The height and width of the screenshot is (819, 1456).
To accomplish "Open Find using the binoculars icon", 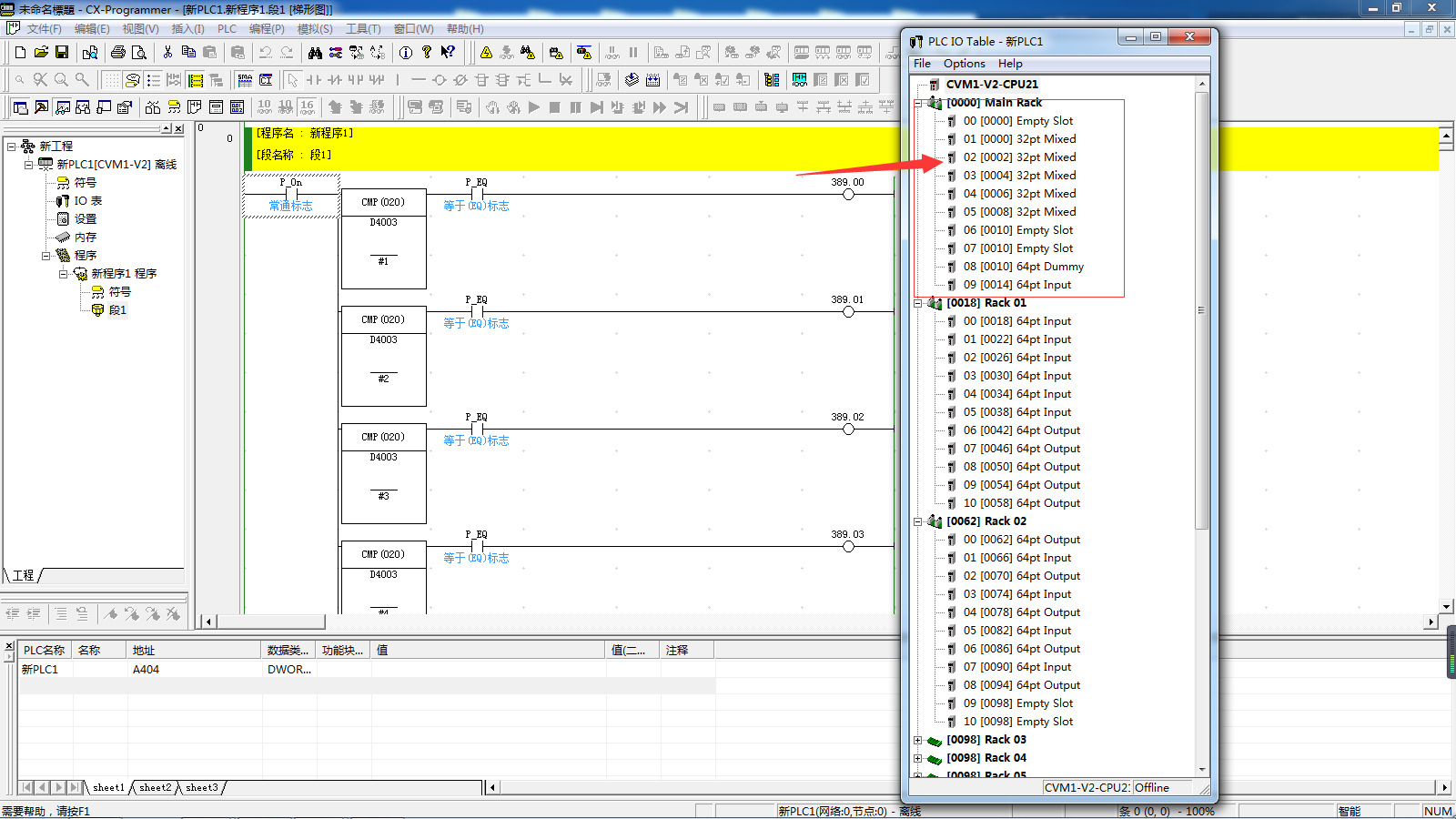I will [315, 53].
